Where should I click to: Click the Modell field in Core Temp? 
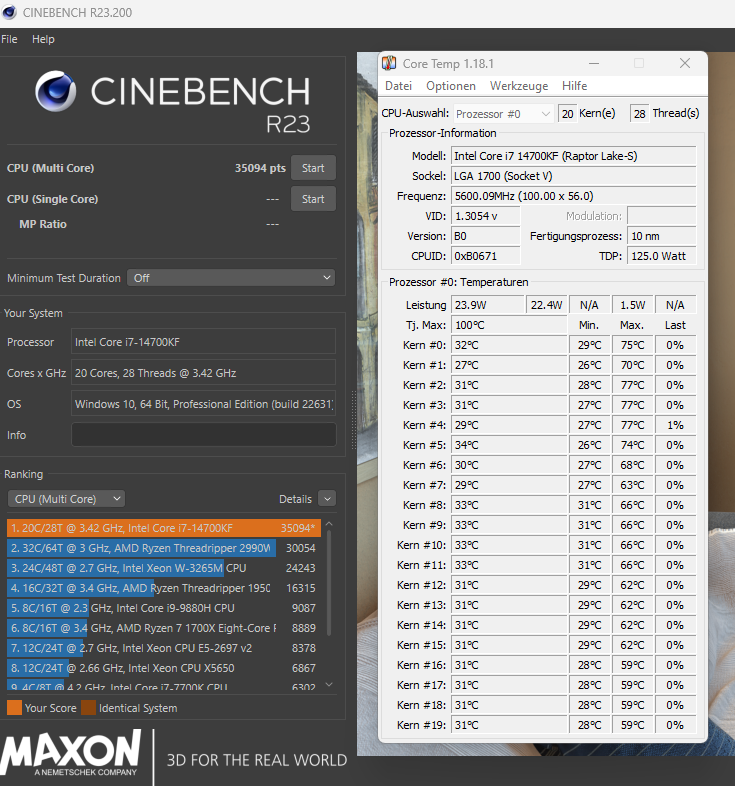coord(574,156)
